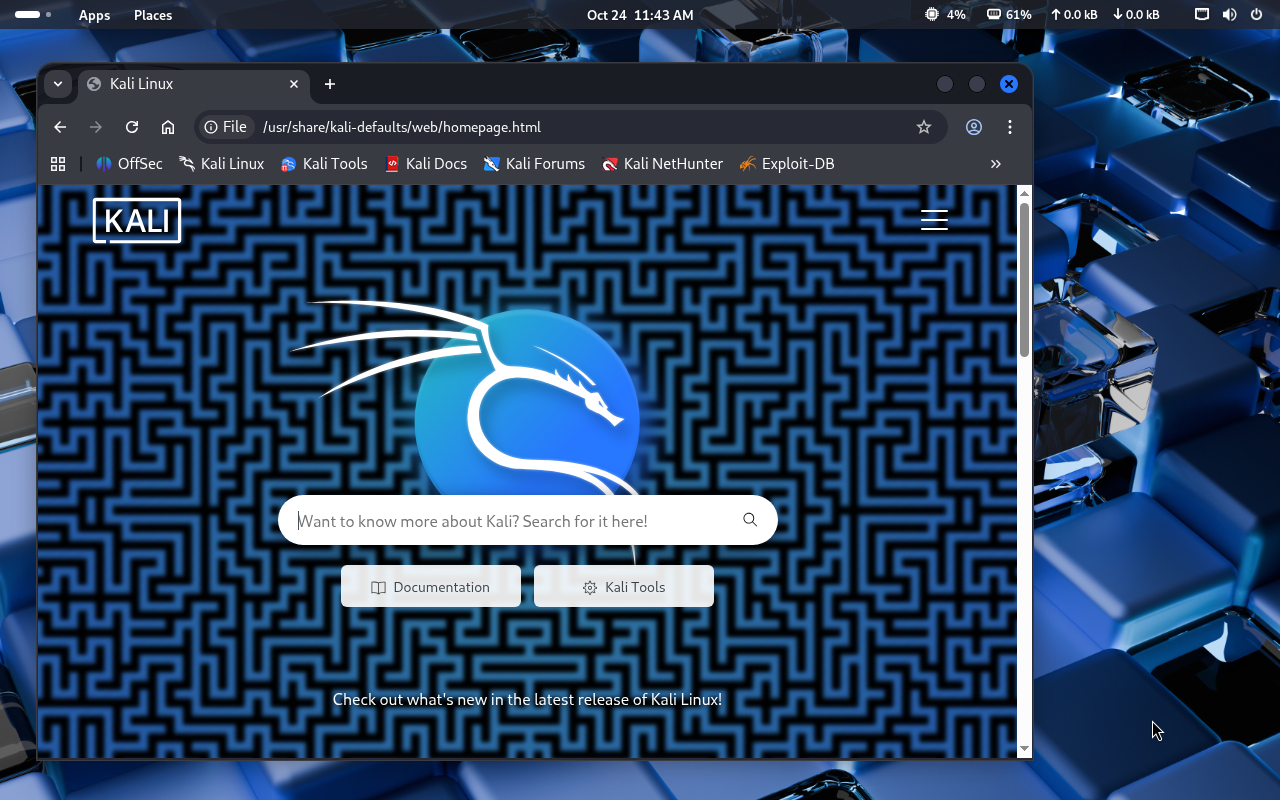Screen dimensions: 1280x800
Task: Open the Kali Tools page button
Action: [x=624, y=587]
